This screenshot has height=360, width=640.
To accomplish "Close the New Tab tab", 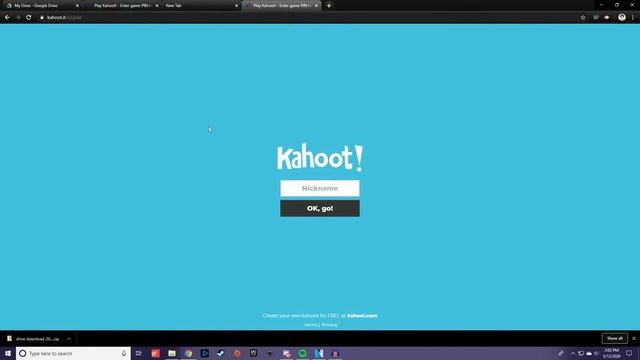I will pyautogui.click(x=236, y=6).
